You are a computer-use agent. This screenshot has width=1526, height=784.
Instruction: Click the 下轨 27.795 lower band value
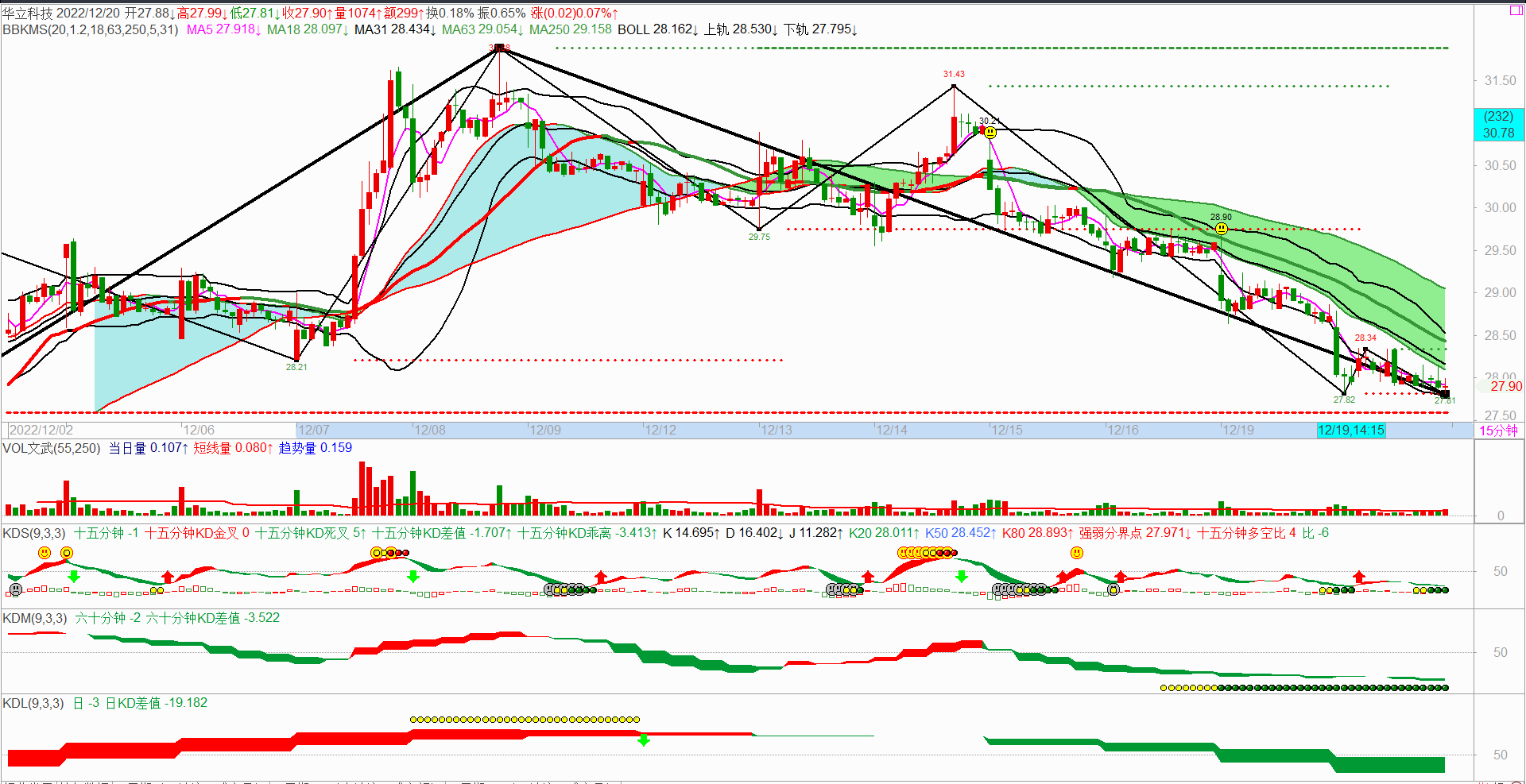click(821, 29)
